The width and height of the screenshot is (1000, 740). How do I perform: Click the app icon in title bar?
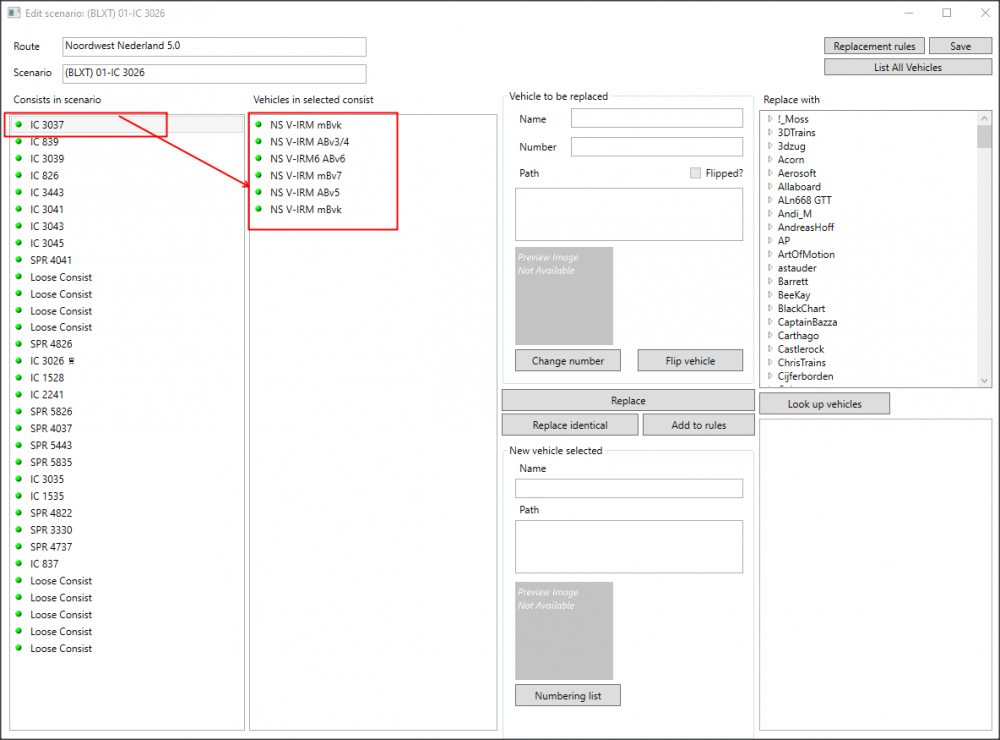coord(13,13)
